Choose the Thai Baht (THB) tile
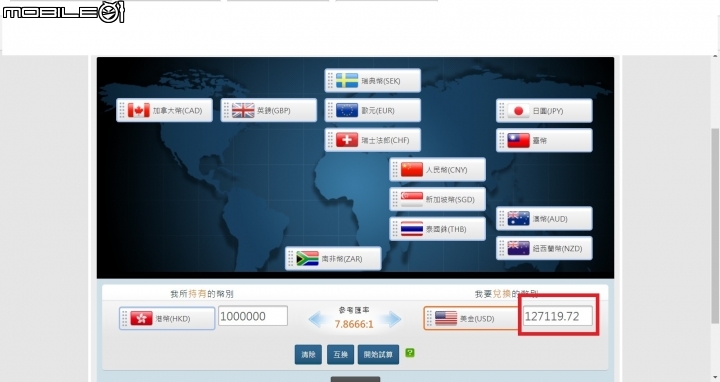 437,229
